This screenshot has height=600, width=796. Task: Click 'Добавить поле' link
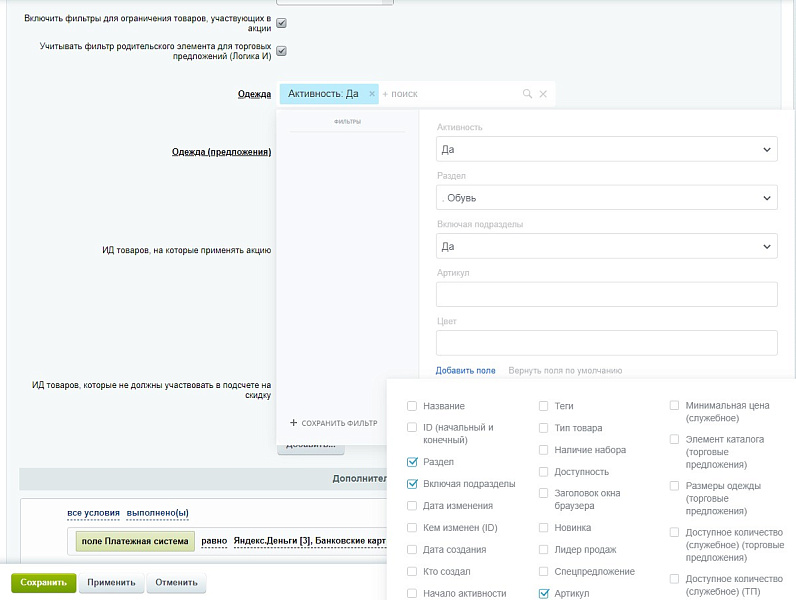[465, 370]
